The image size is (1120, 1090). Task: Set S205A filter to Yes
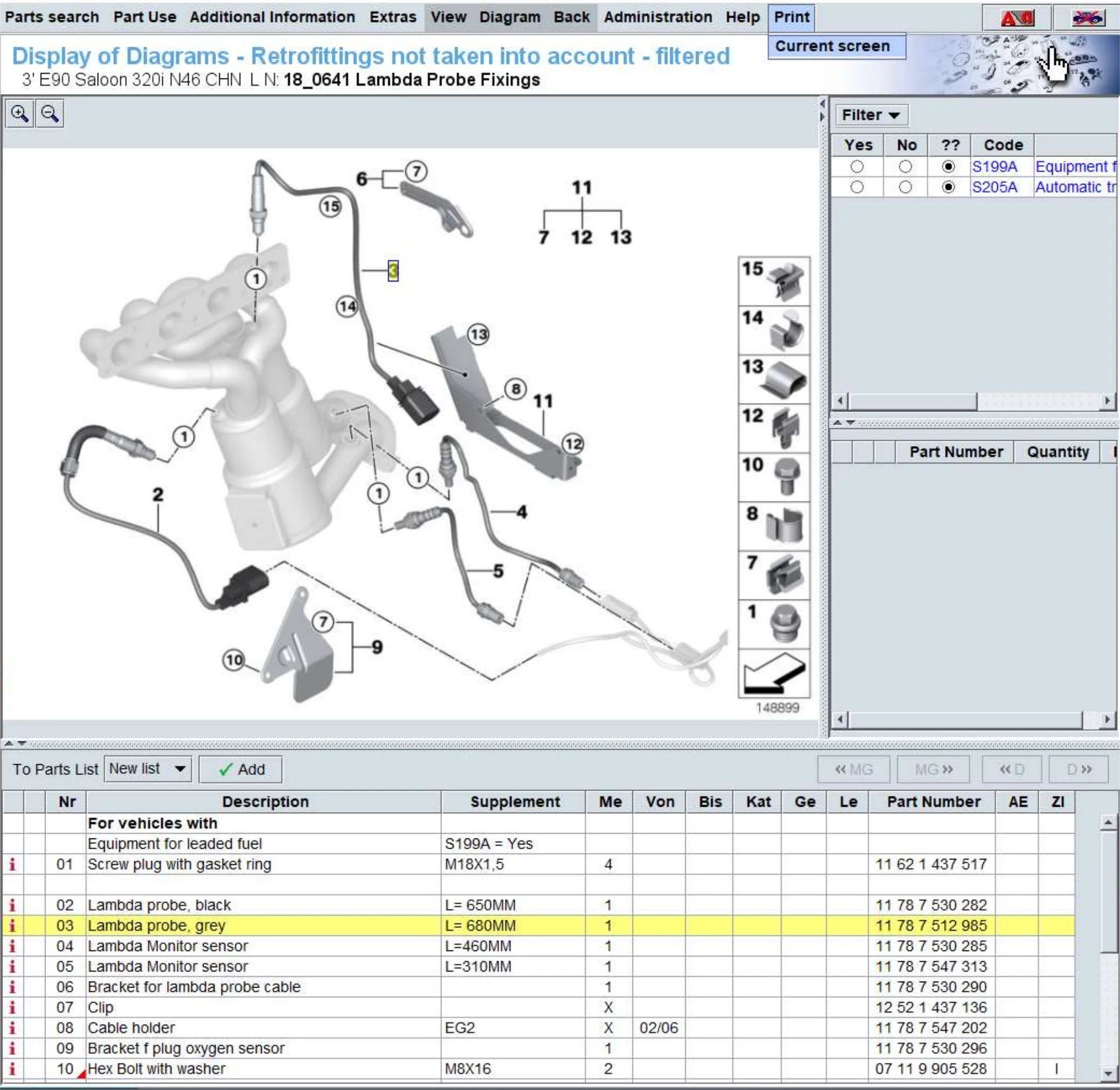(857, 187)
